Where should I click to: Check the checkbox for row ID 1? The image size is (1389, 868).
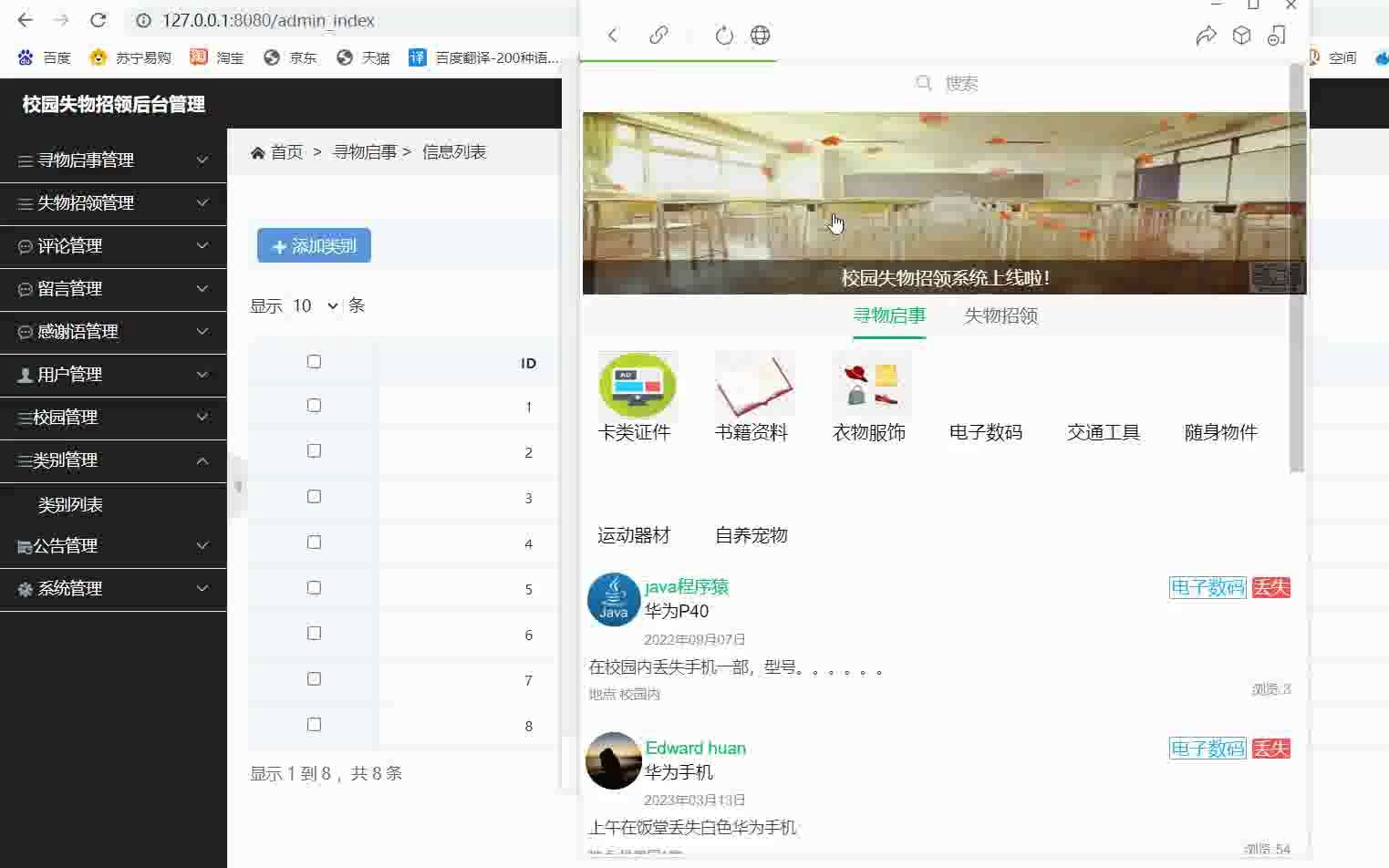pyautogui.click(x=314, y=405)
